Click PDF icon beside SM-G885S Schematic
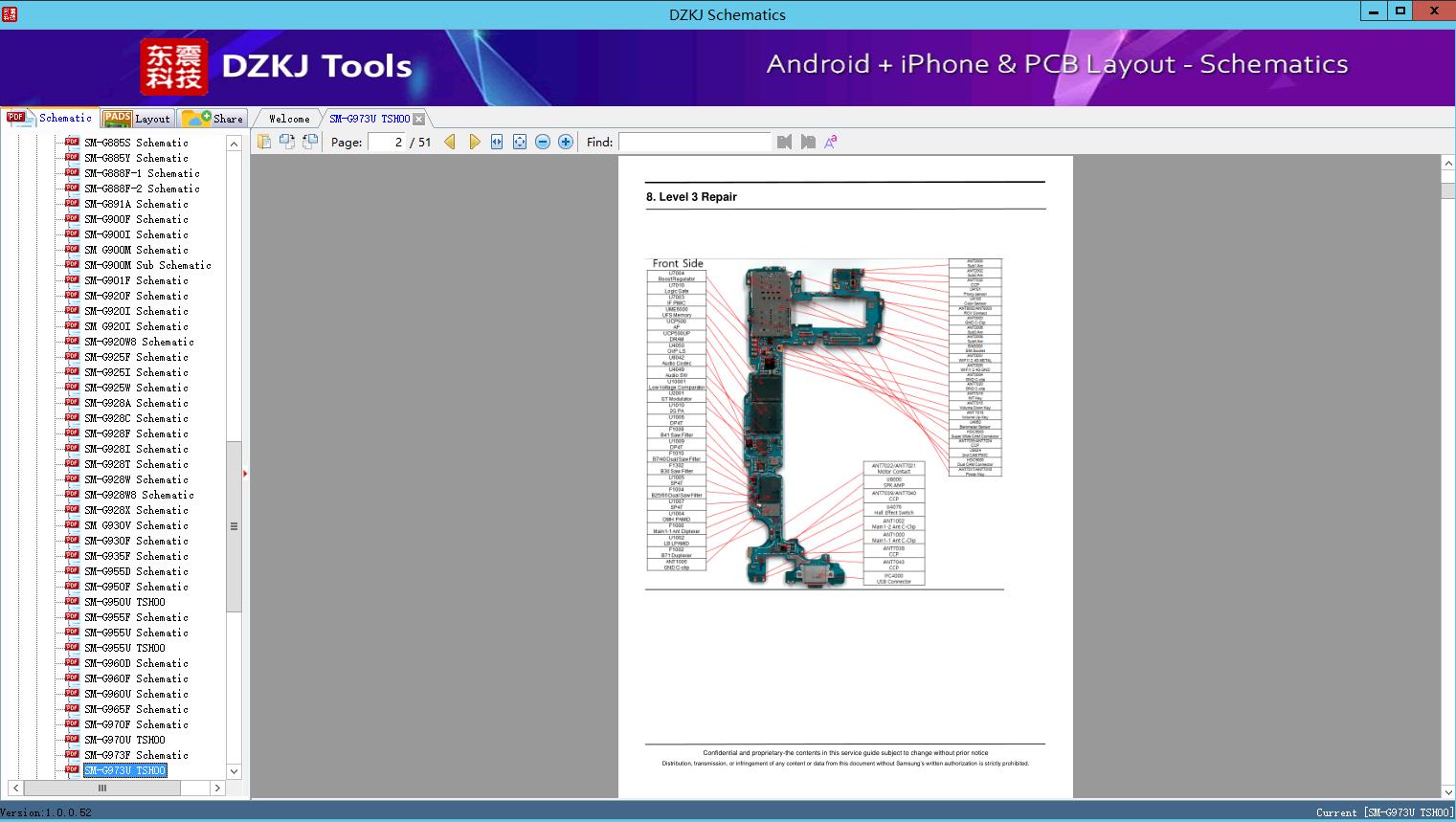 pyautogui.click(x=72, y=142)
